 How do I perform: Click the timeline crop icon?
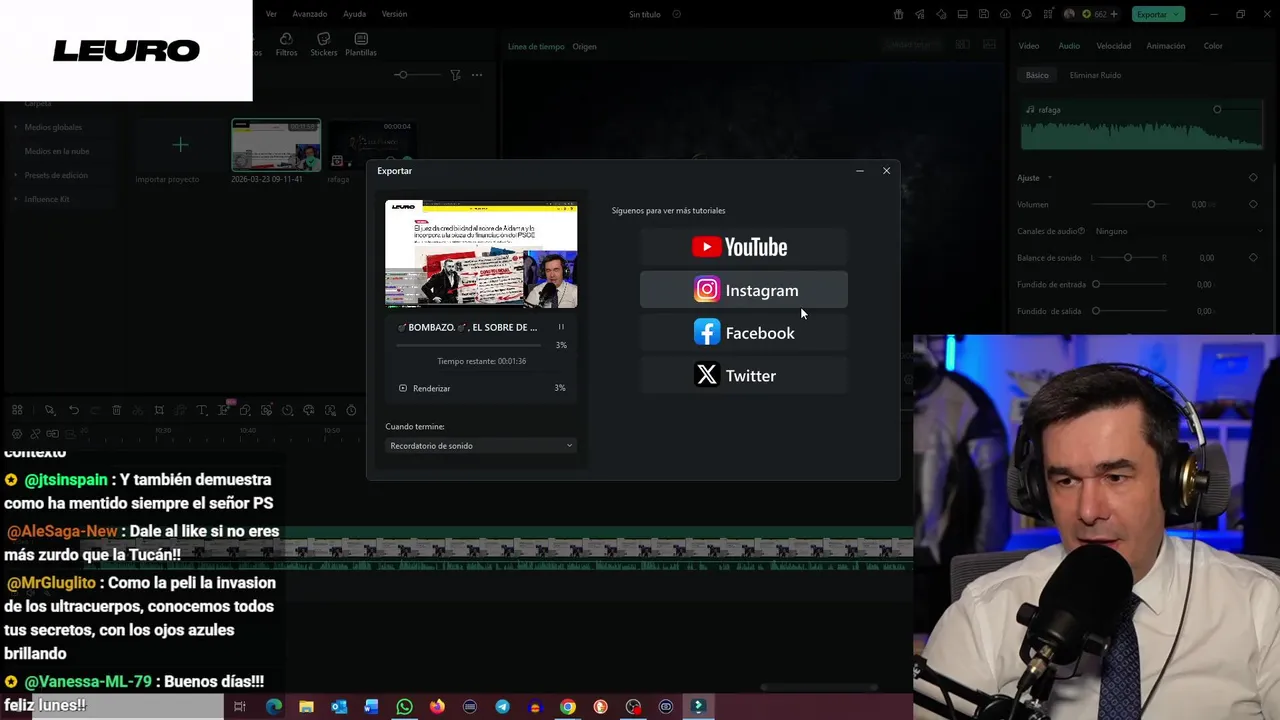159,410
